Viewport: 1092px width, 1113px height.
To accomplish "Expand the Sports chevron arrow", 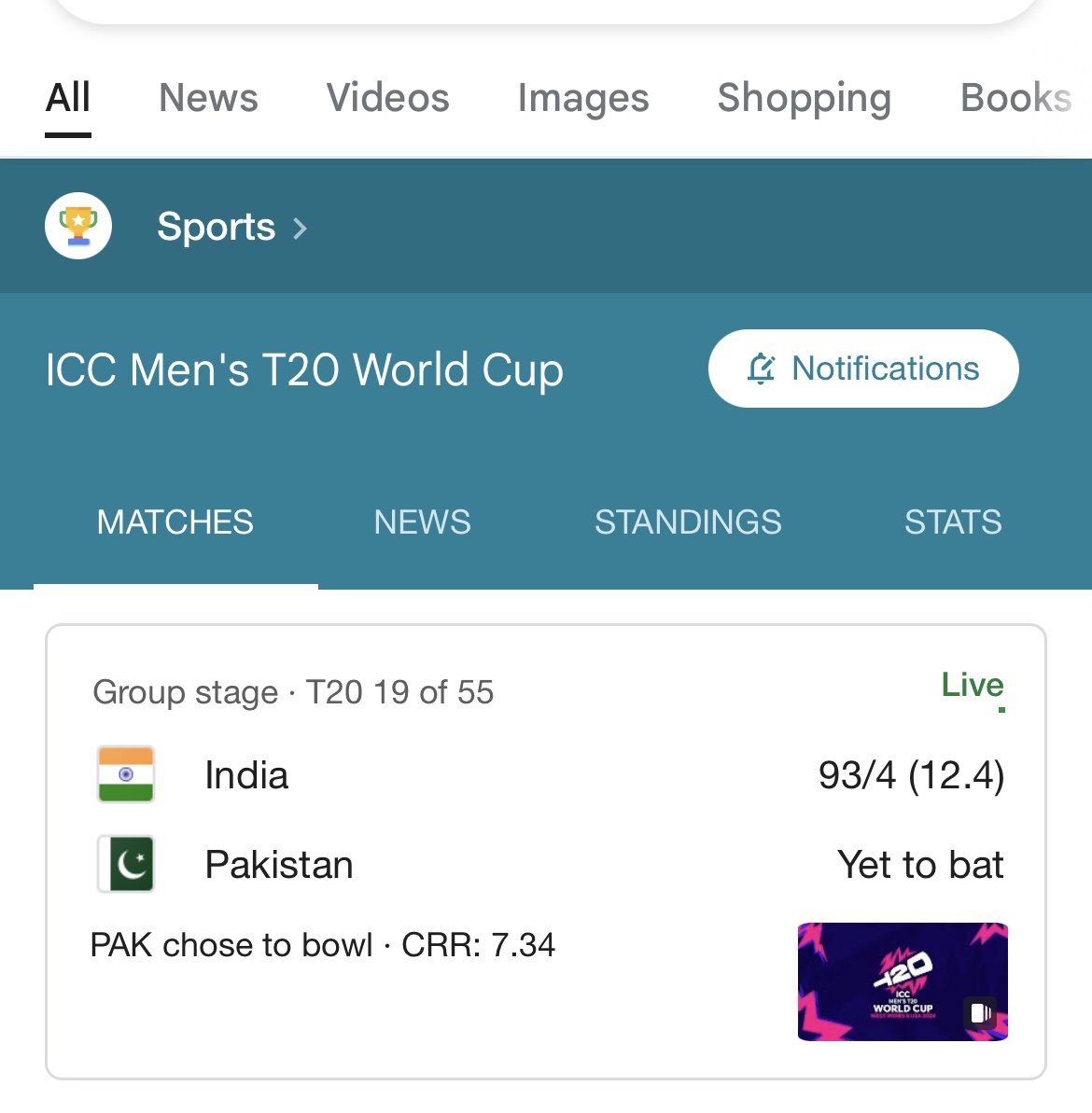I will 301,229.
